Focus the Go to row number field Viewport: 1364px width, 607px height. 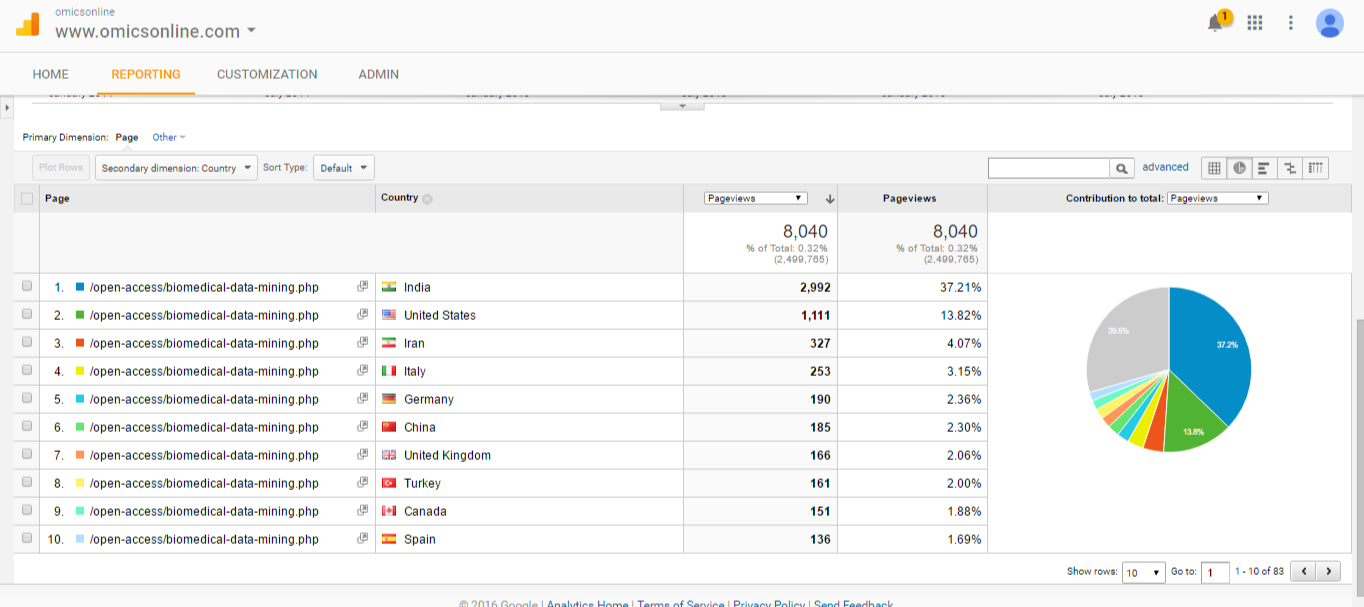point(1215,572)
